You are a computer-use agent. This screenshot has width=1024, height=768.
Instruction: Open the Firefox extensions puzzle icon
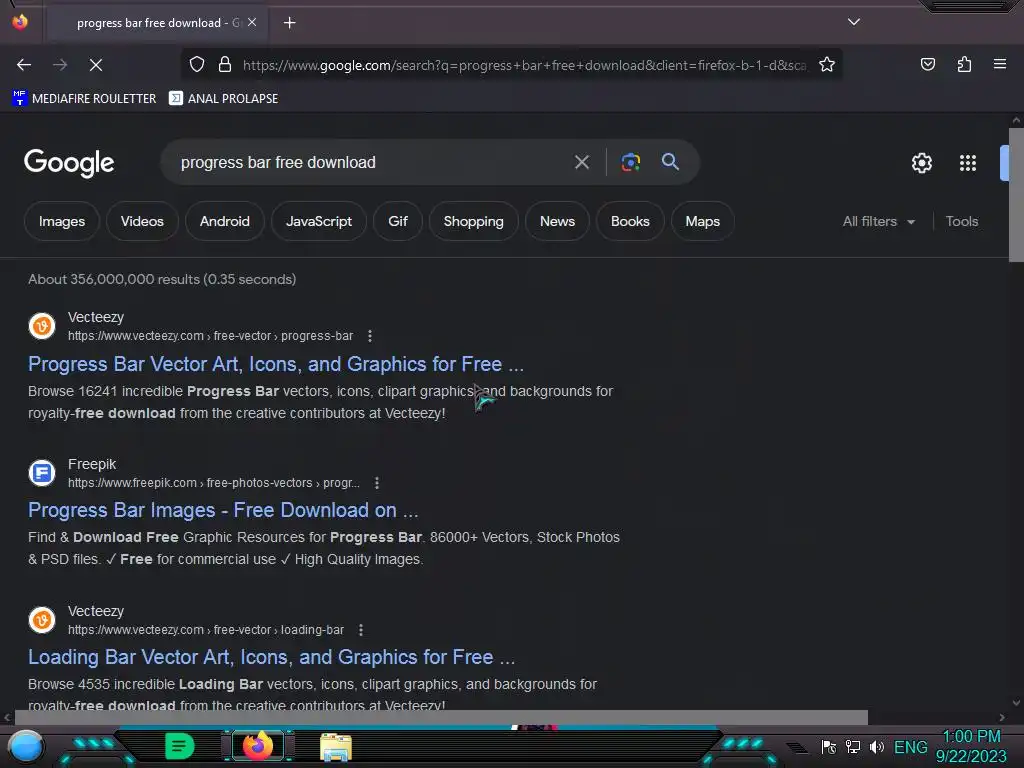click(x=964, y=64)
